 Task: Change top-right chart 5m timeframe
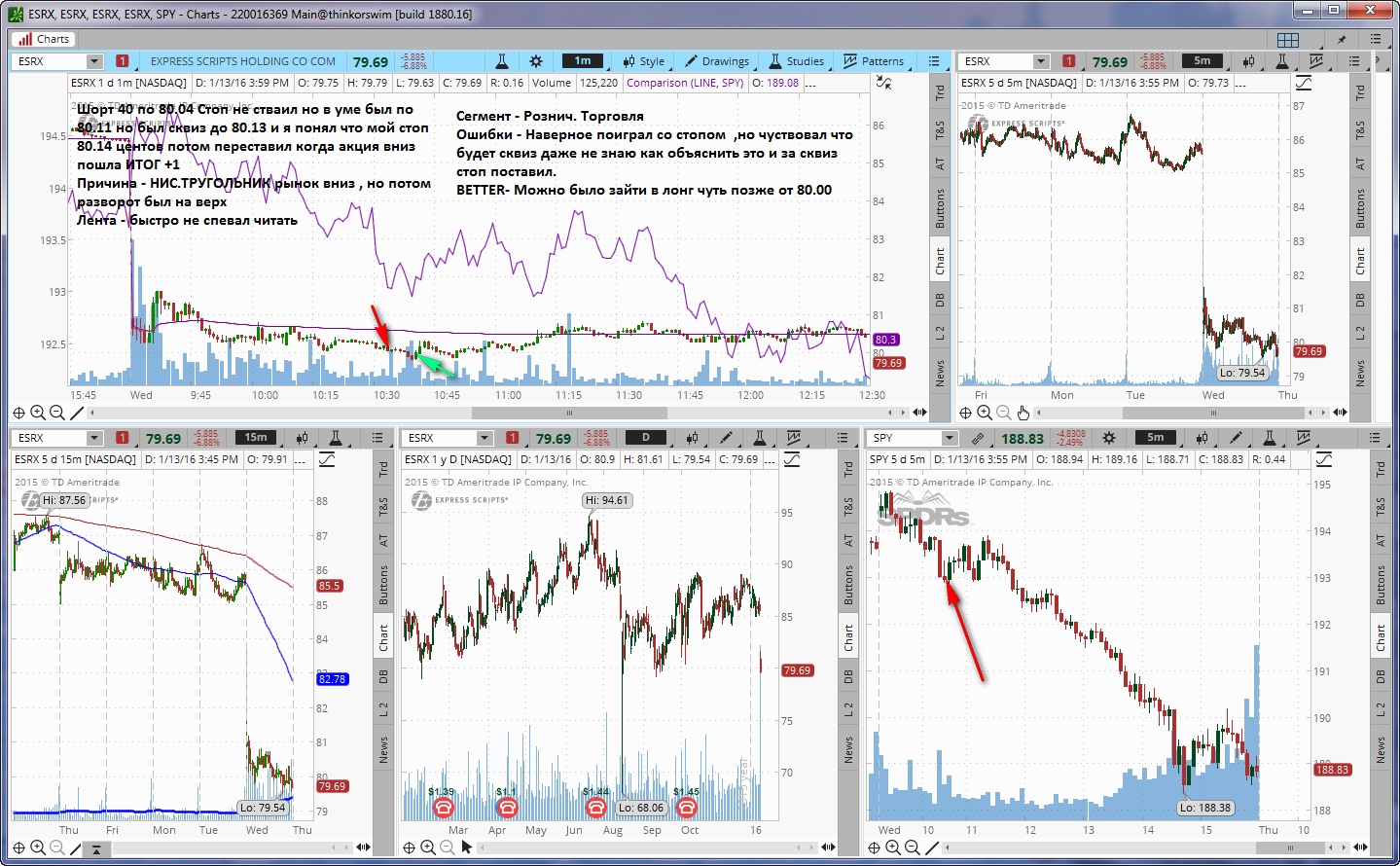point(1203,60)
